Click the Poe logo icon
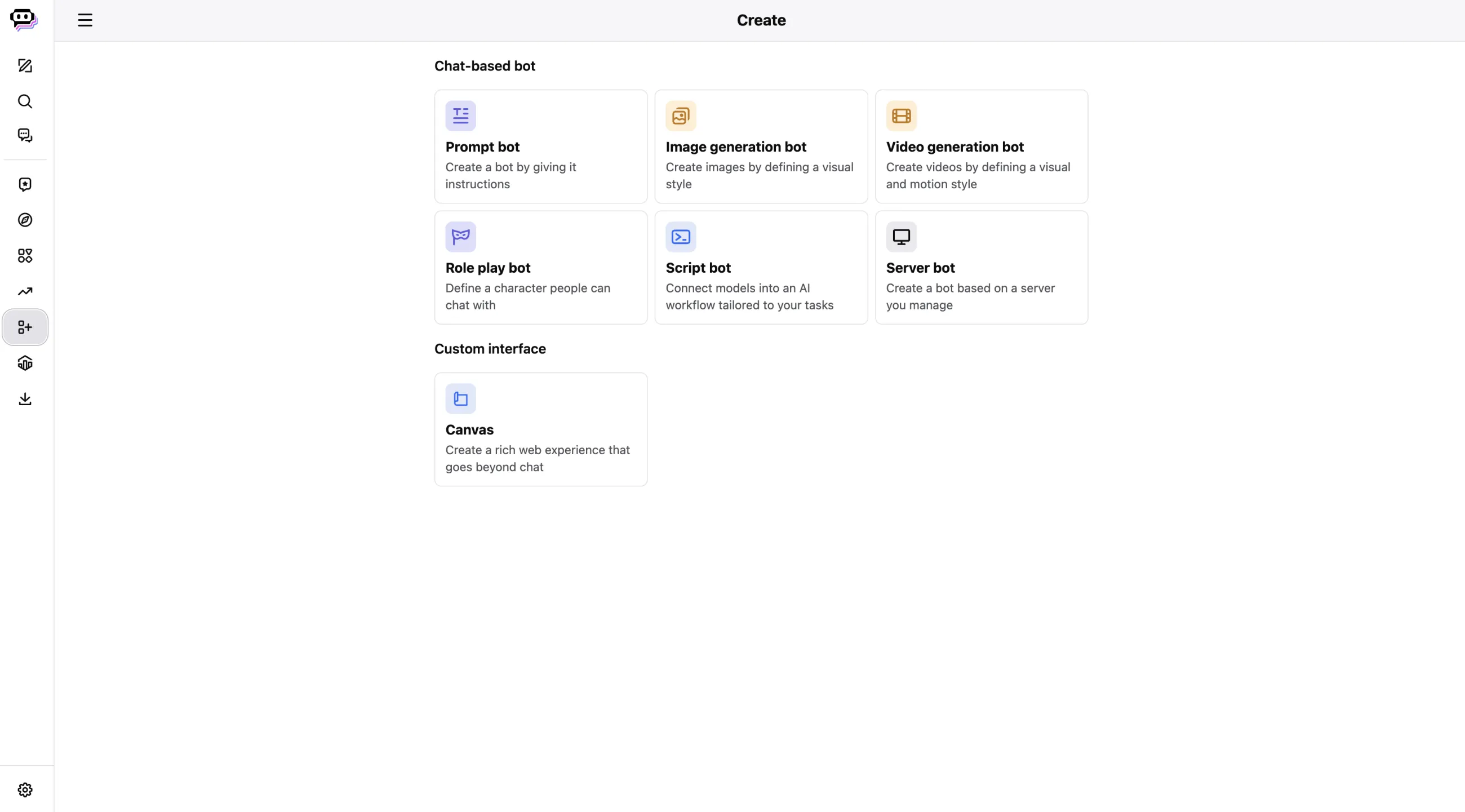1465x812 pixels. pyautogui.click(x=24, y=20)
